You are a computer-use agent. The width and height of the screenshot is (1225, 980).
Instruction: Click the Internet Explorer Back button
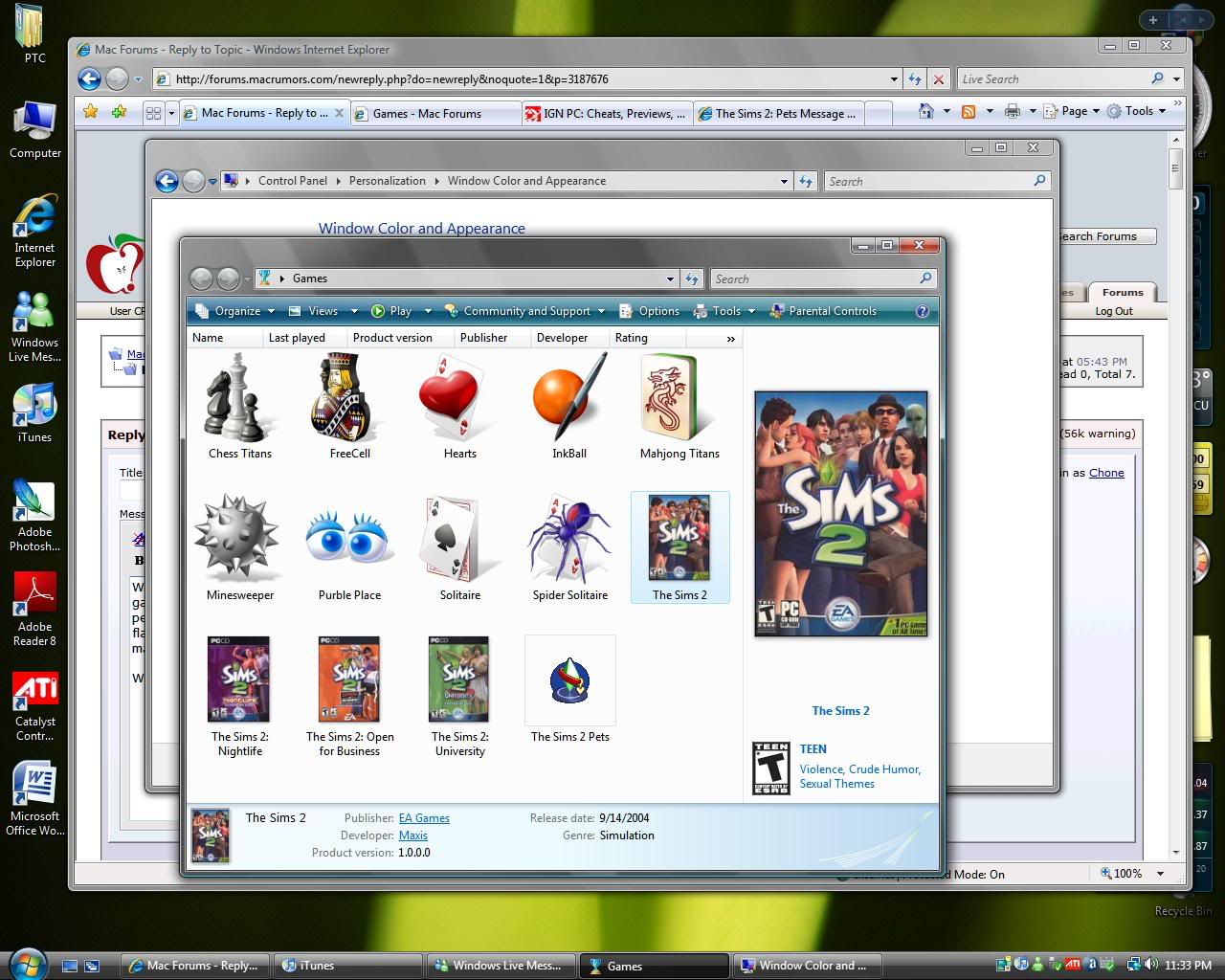coord(89,79)
